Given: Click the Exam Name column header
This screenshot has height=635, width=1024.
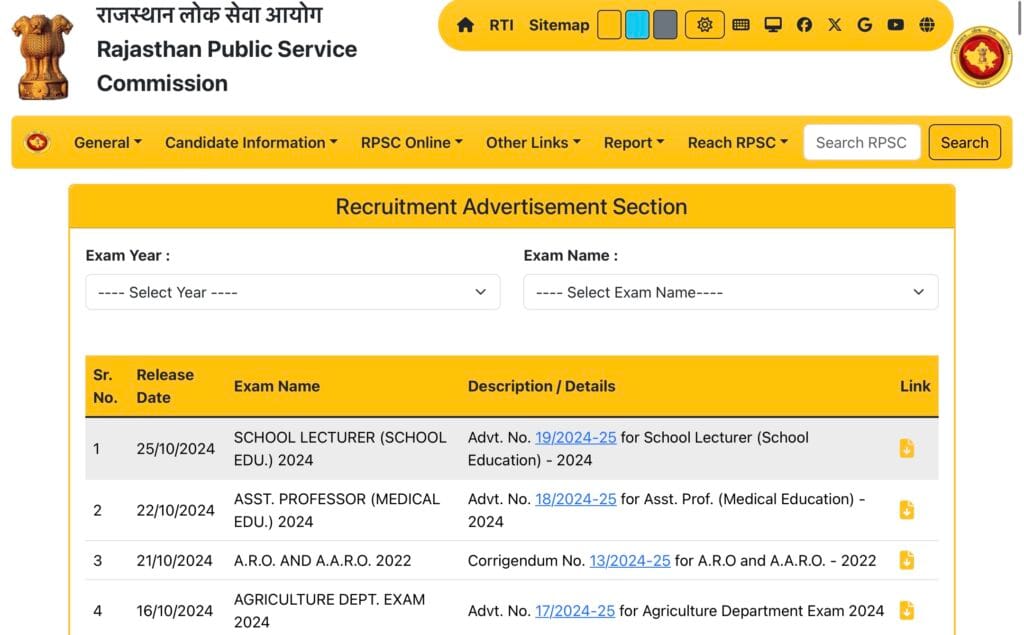Looking at the screenshot, I should [277, 386].
